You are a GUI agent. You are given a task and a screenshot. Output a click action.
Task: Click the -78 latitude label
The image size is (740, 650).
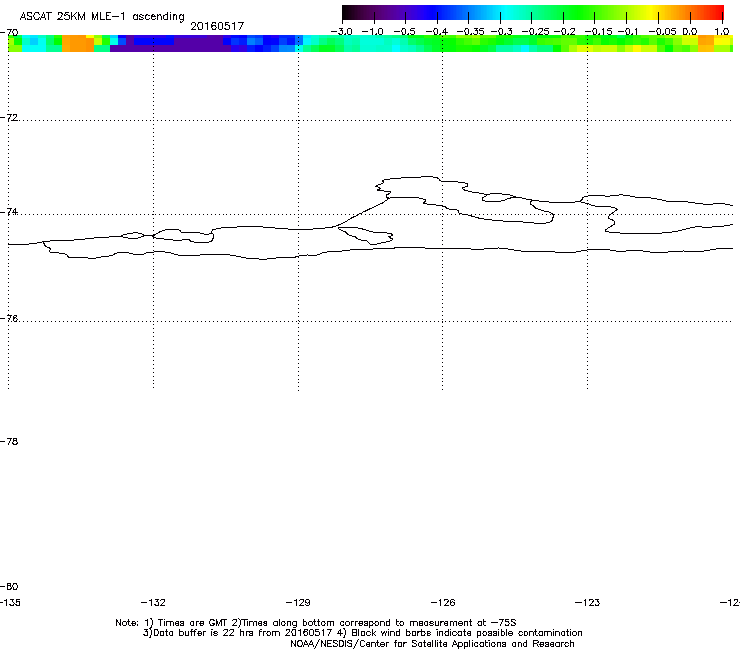(x=9, y=441)
